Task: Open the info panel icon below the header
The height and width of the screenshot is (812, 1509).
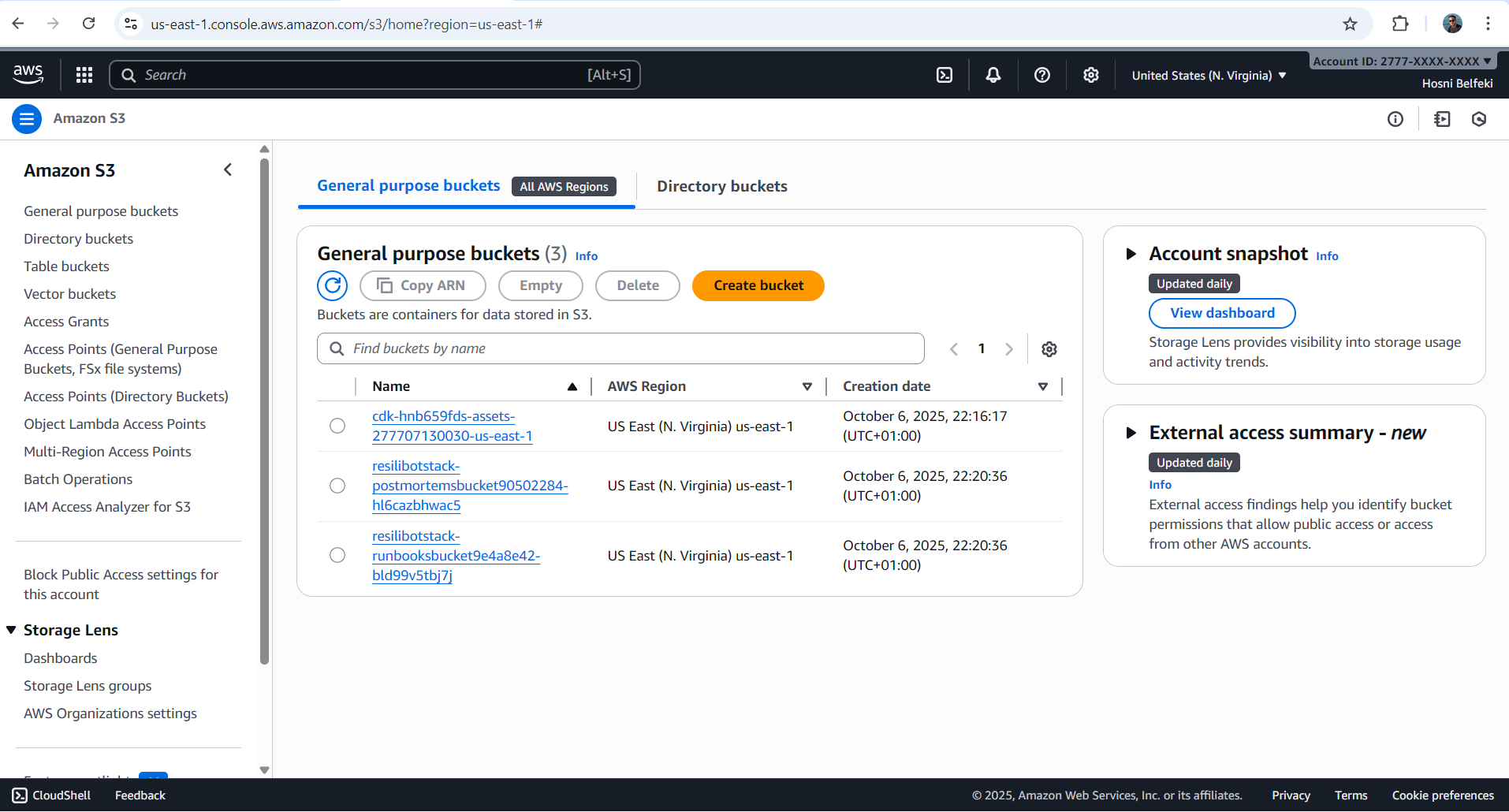Action: tap(1395, 119)
